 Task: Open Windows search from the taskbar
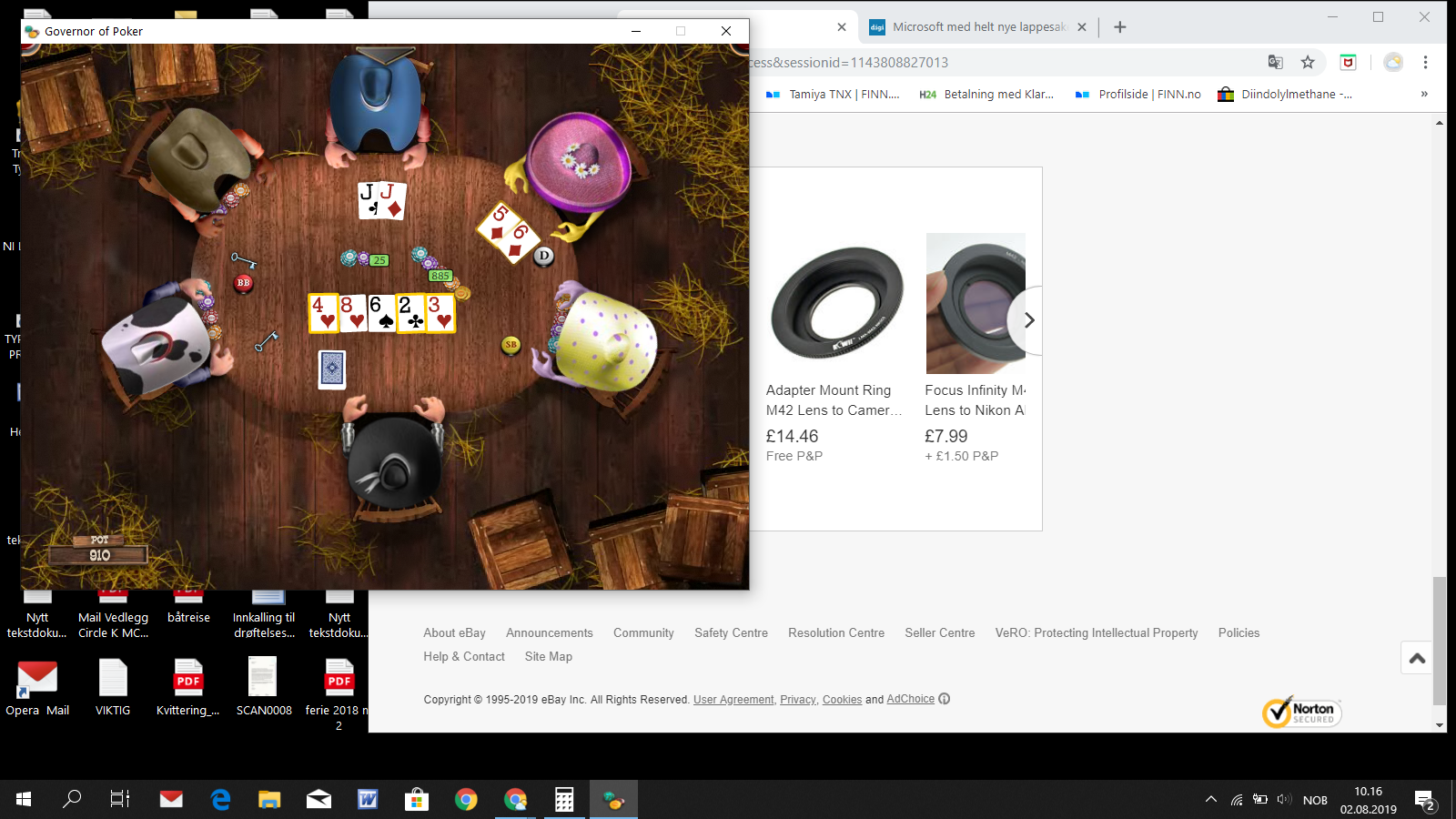(72, 799)
